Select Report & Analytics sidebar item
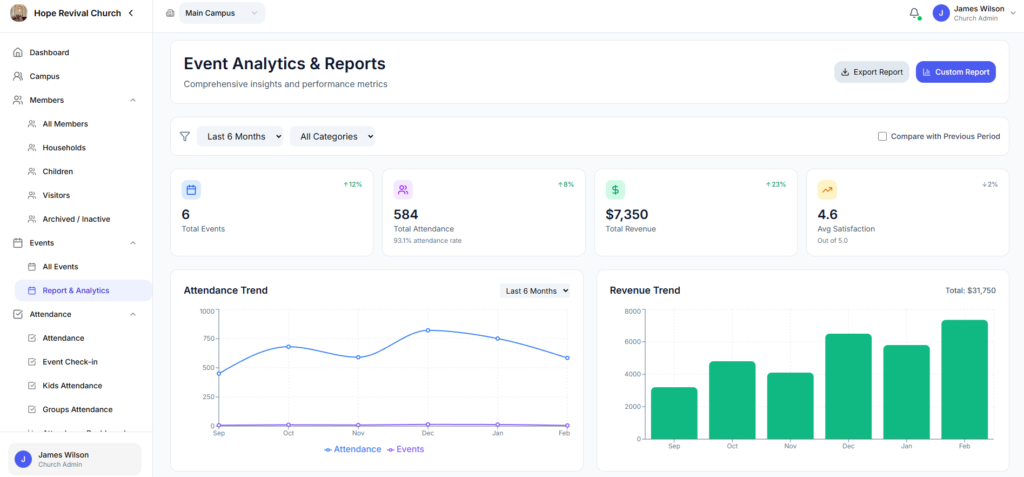The image size is (1024, 477). tap(83, 291)
